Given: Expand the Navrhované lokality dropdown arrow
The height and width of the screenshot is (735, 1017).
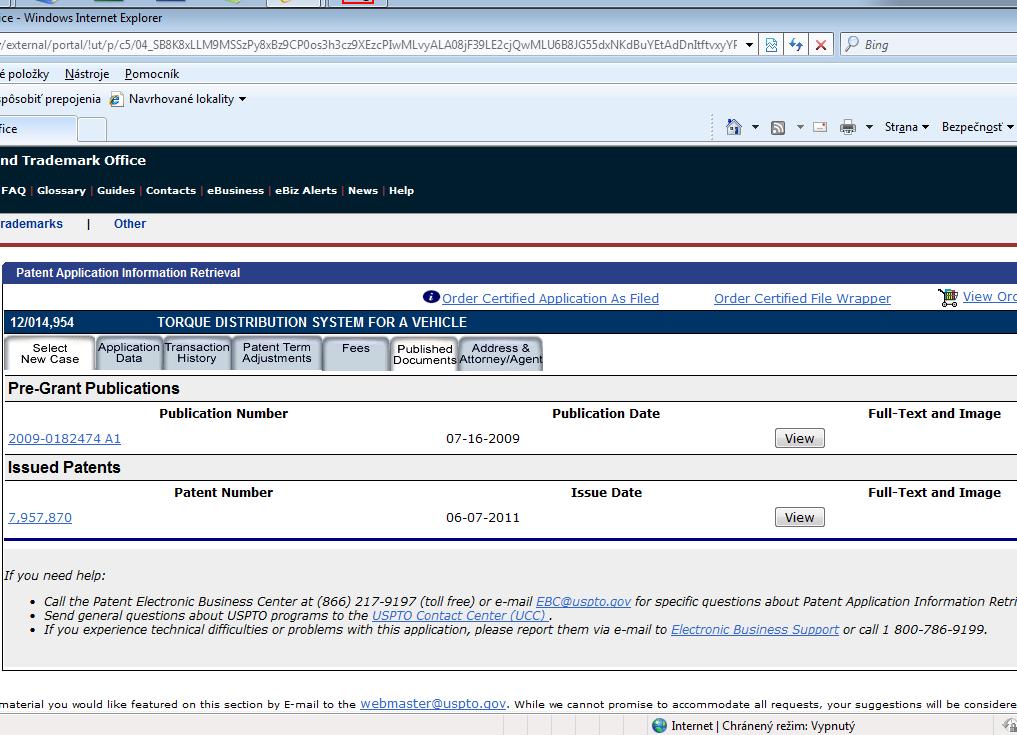Looking at the screenshot, I should tap(243, 99).
